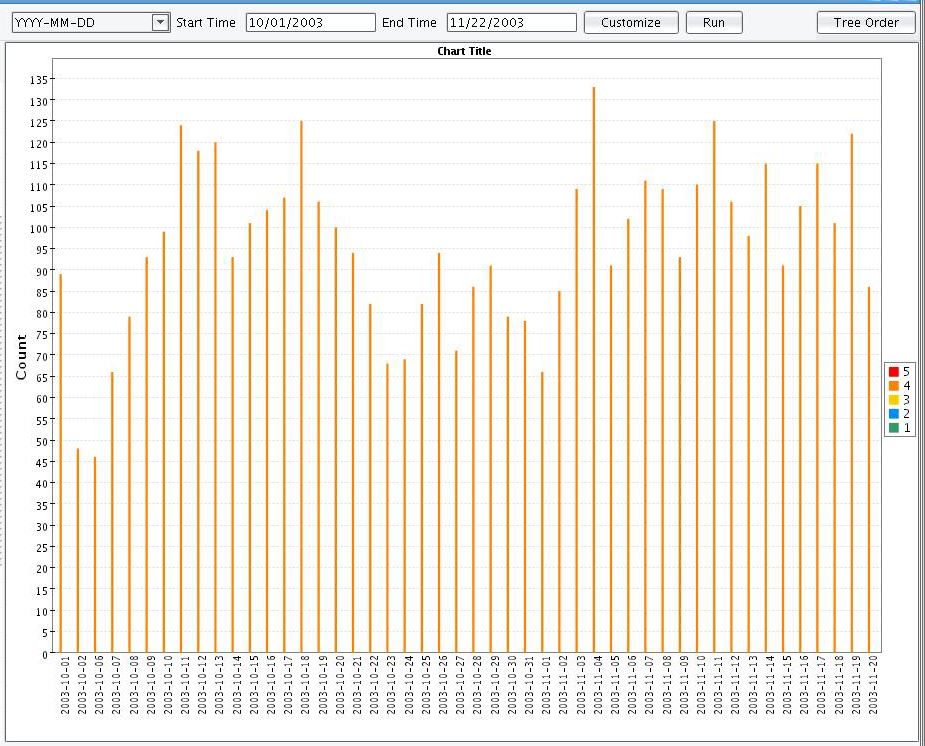The height and width of the screenshot is (746, 925).
Task: Click the Count axis label
Action: click(21, 357)
